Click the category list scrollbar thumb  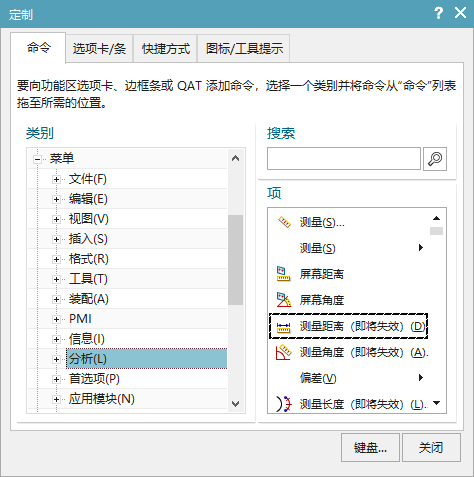pos(235,260)
